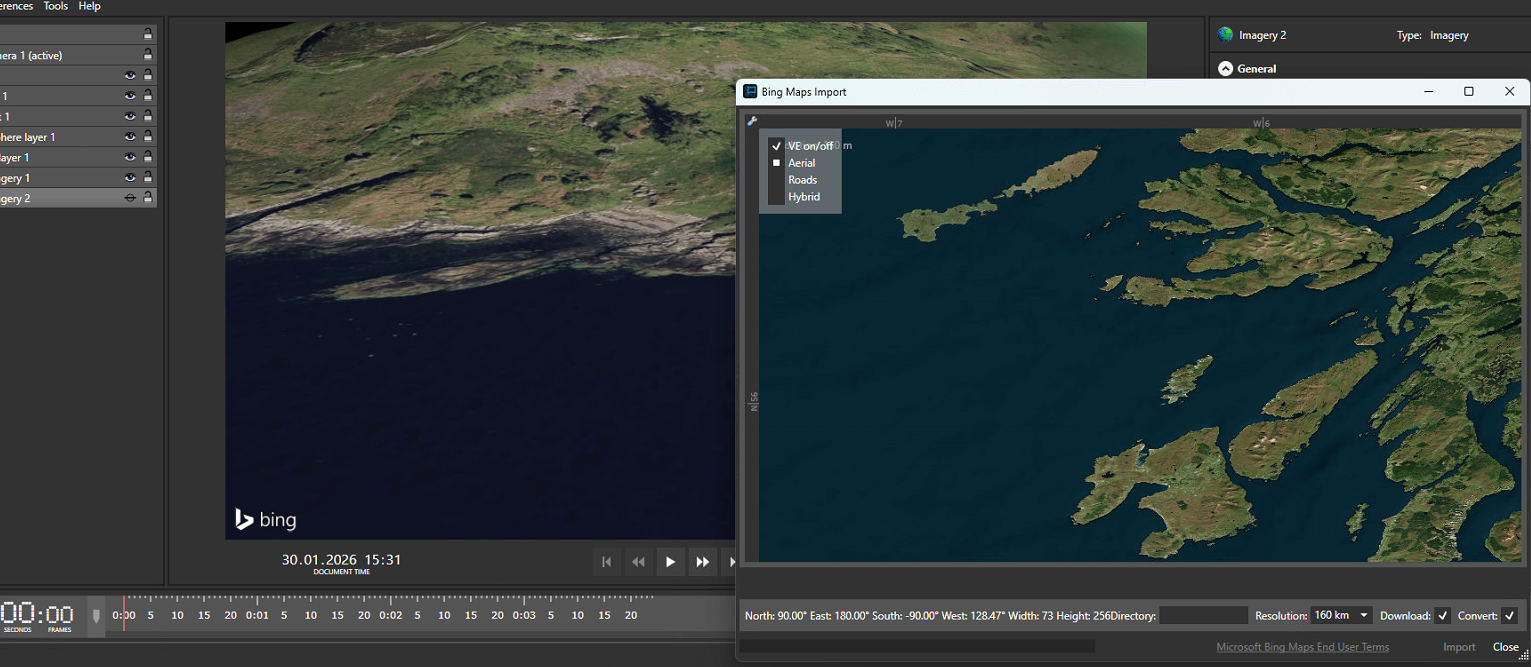
Task: Select Roads in the map type menu
Action: [x=802, y=180]
